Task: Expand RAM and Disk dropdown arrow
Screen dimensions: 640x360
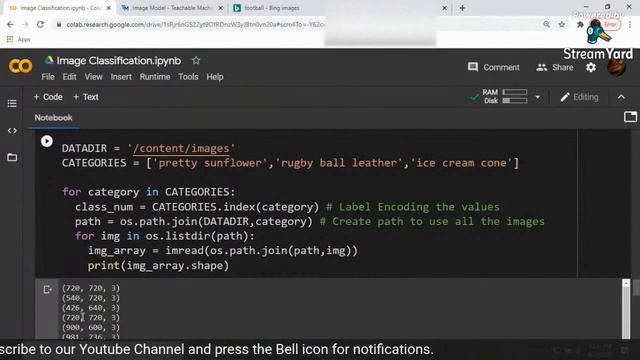Action: 538,97
